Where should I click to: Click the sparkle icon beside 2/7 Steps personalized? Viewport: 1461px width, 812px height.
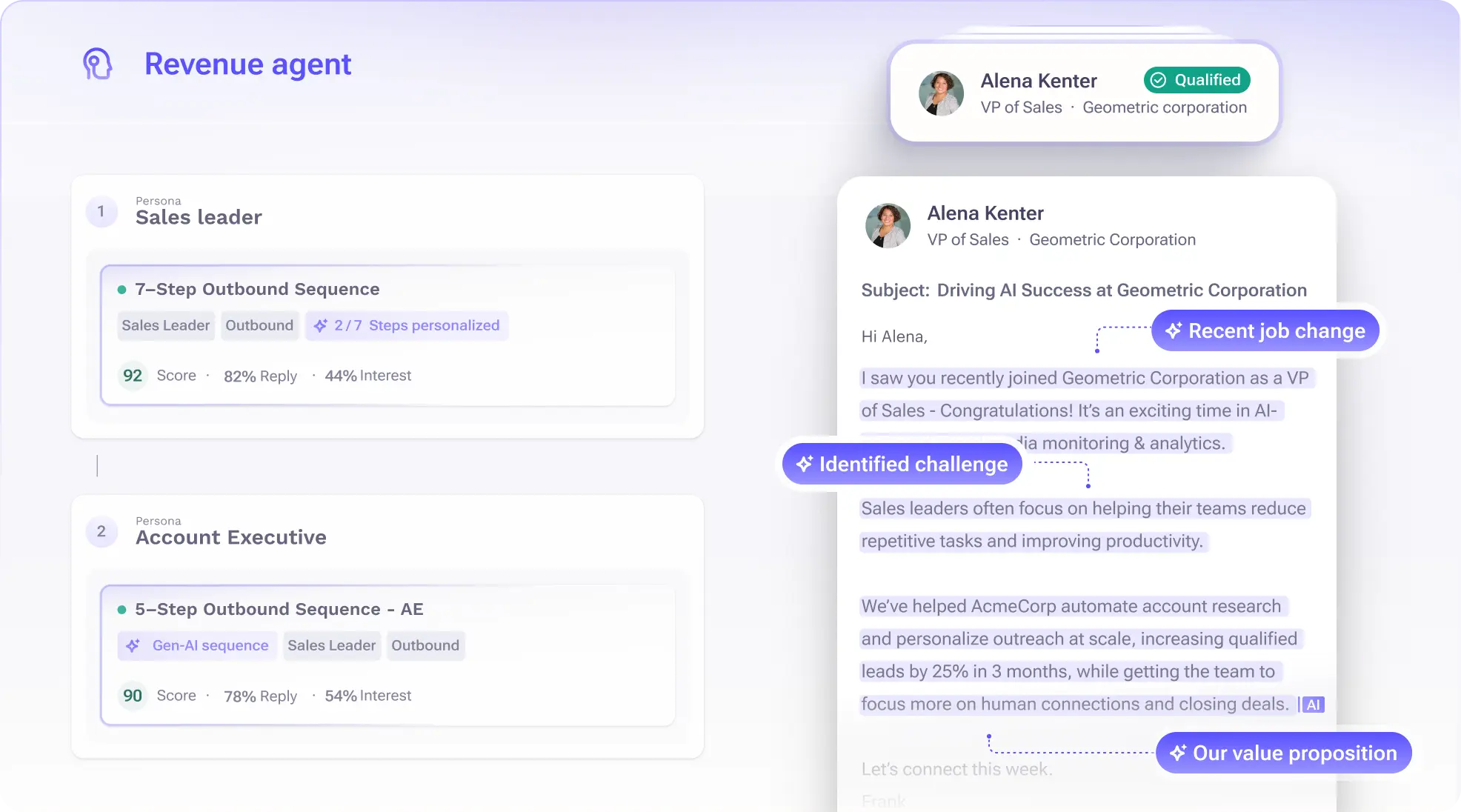pos(320,325)
